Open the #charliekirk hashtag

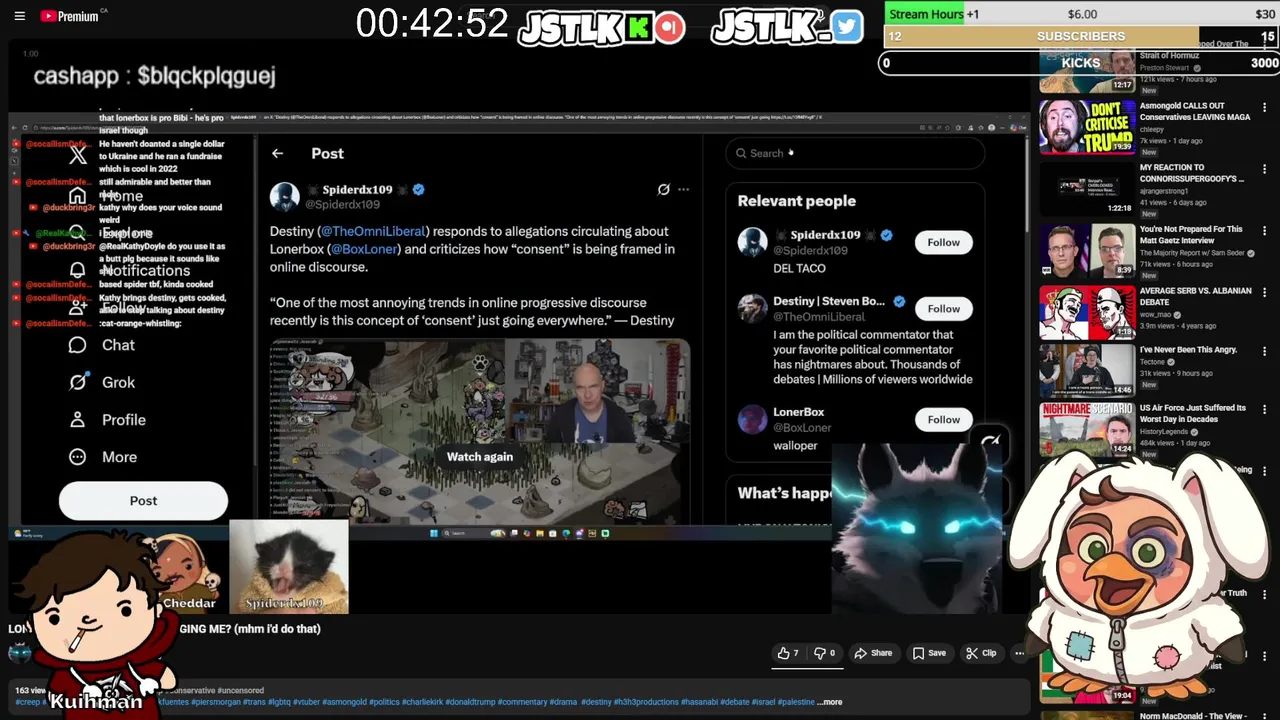[x=424, y=702]
